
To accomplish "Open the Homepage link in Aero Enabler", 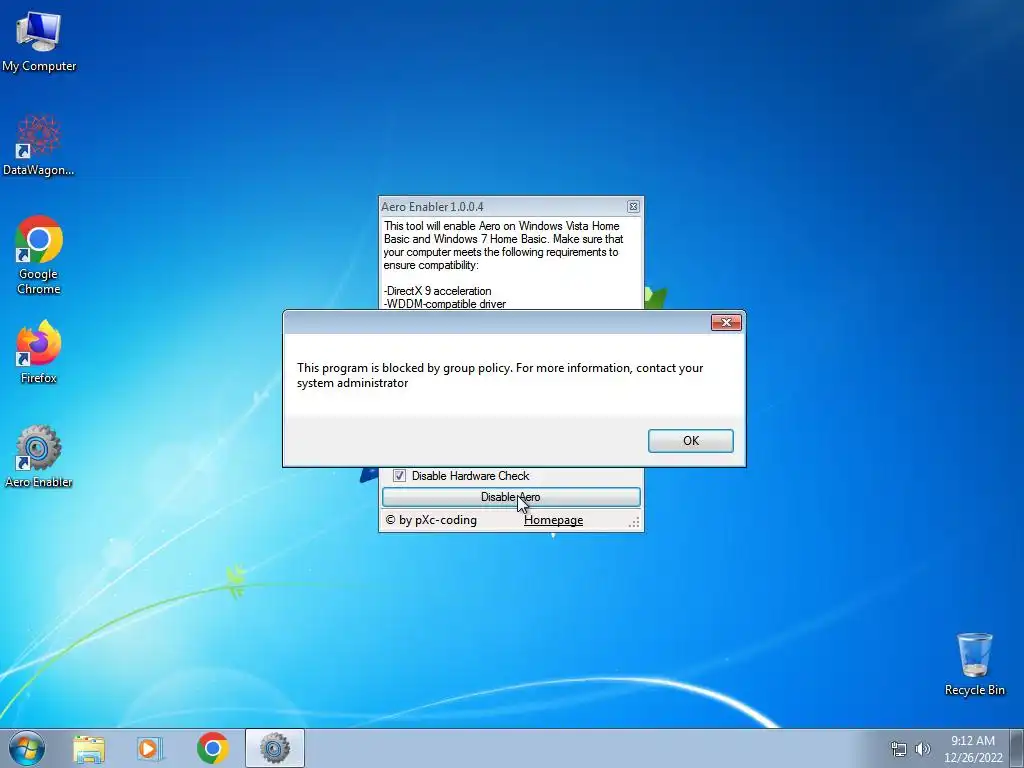I will pyautogui.click(x=553, y=520).
